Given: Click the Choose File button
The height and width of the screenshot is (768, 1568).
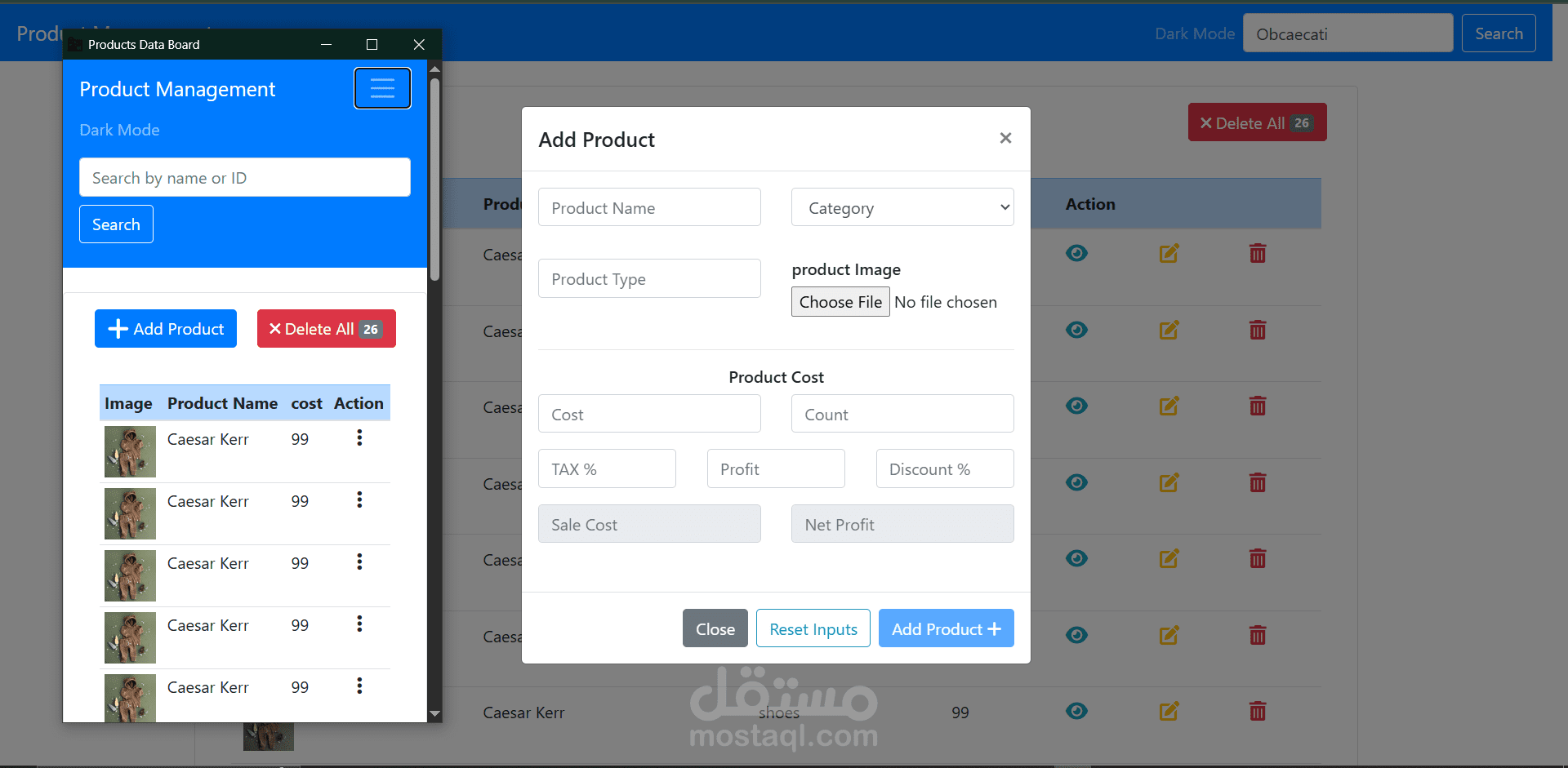Looking at the screenshot, I should tap(840, 302).
